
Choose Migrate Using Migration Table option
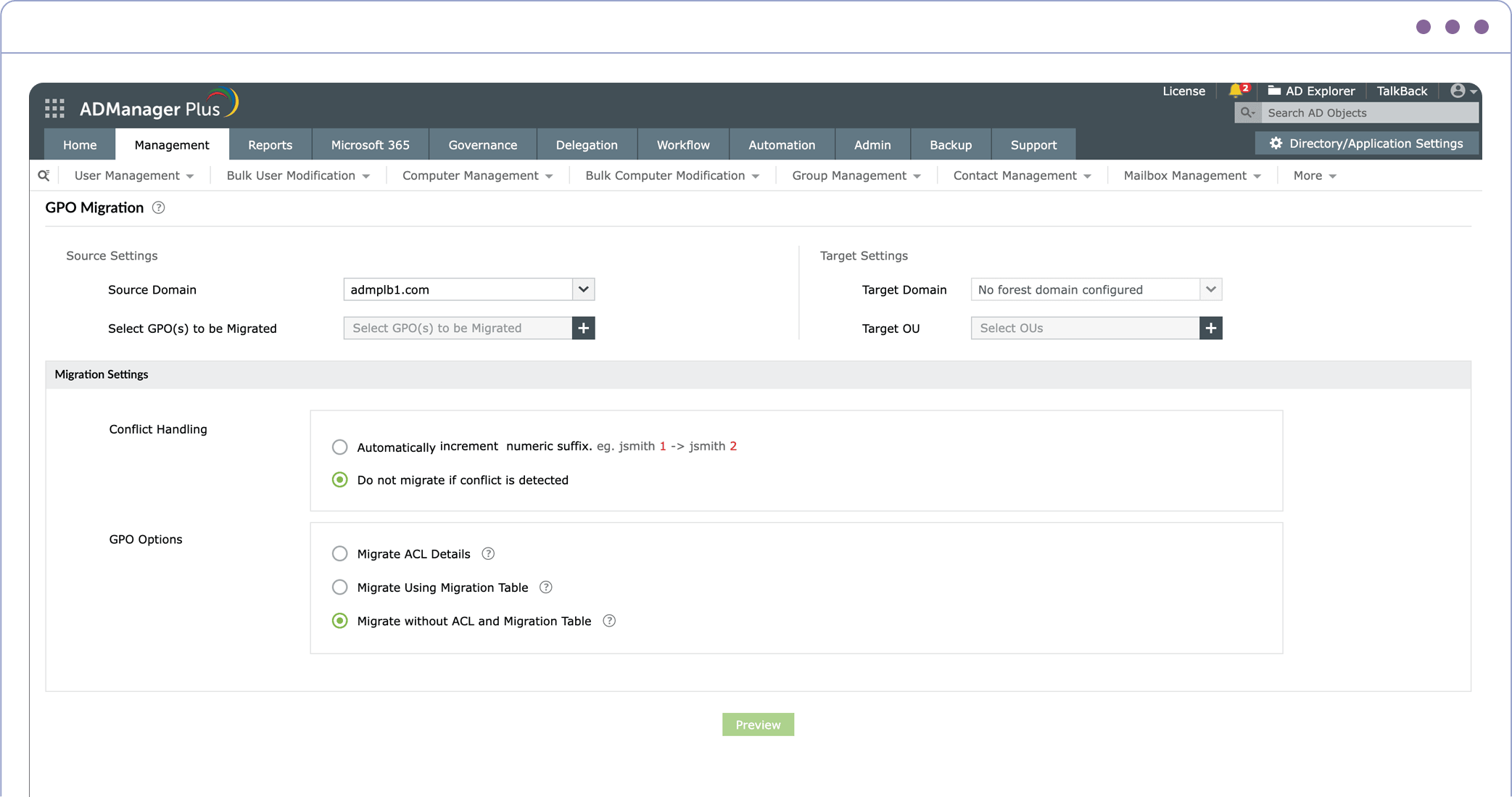pos(339,587)
